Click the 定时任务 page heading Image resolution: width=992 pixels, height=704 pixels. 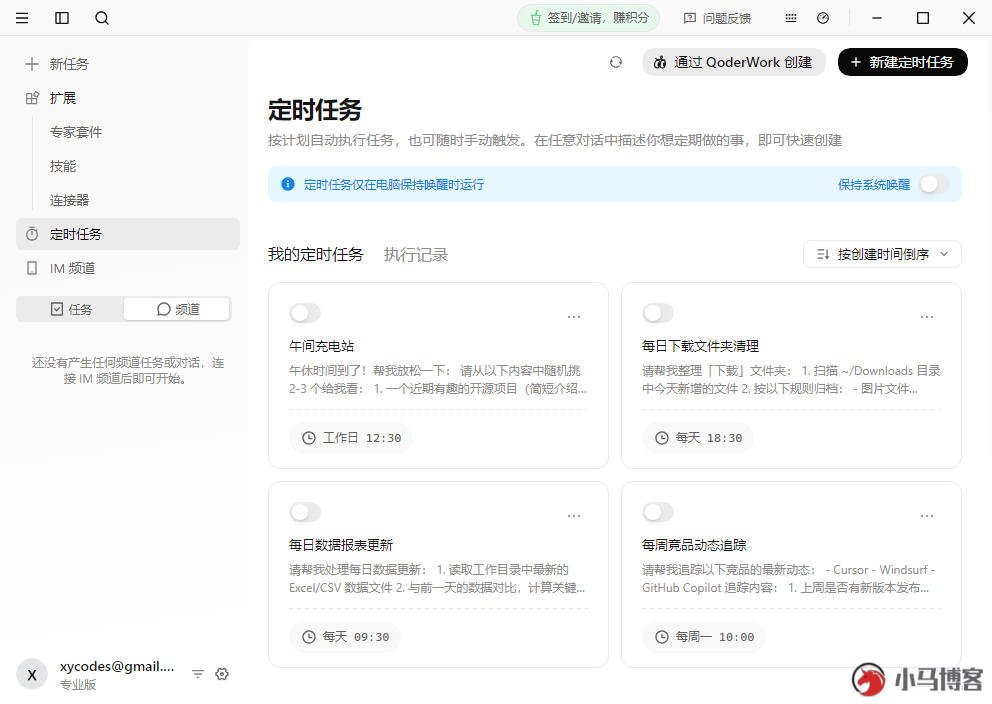(315, 110)
